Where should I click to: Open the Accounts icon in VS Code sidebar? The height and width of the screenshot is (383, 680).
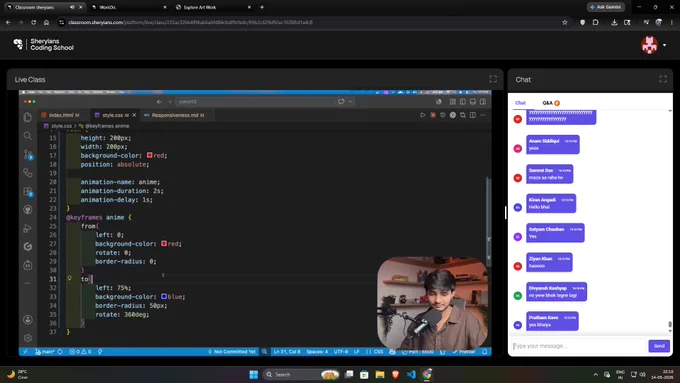point(28,320)
